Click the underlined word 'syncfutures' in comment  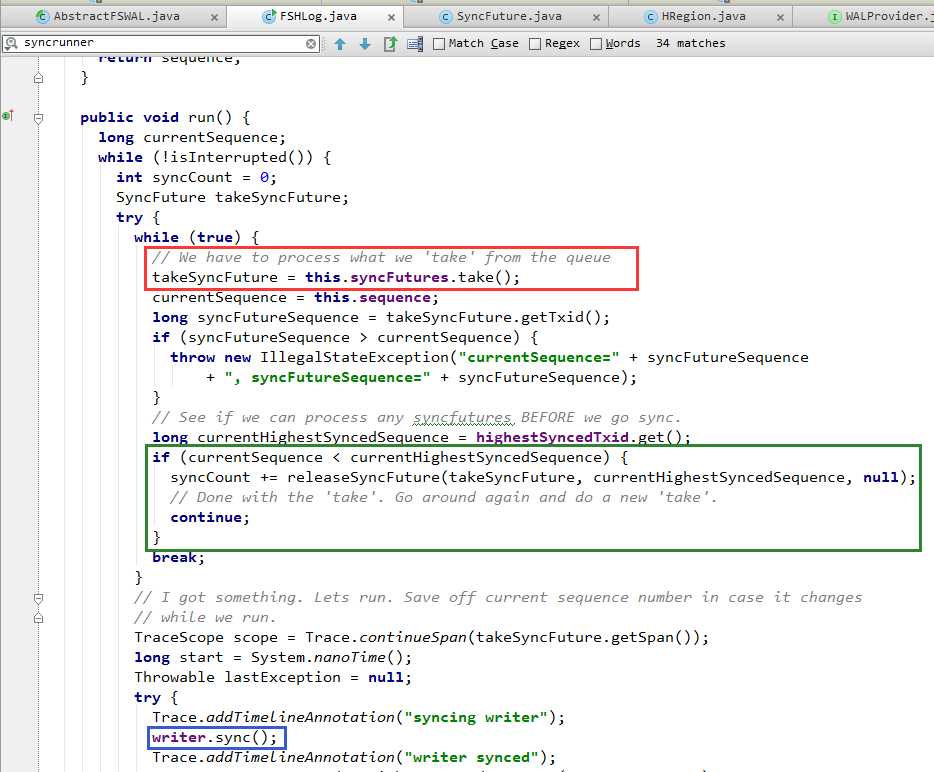coord(463,418)
